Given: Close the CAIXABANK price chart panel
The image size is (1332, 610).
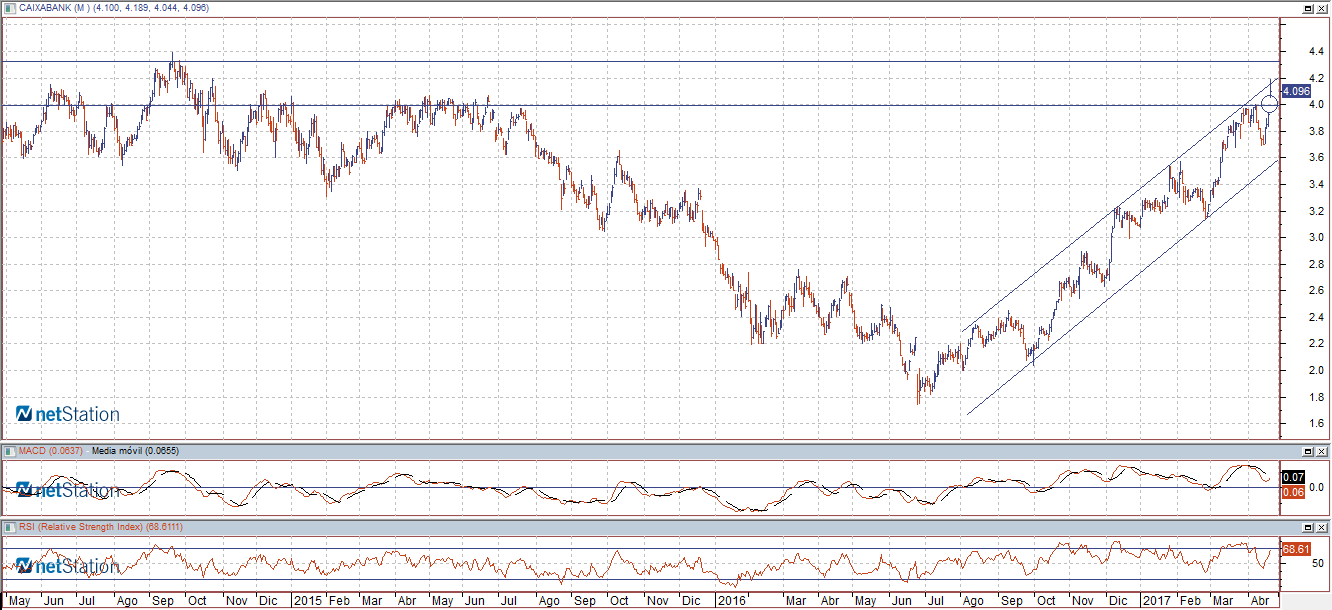Looking at the screenshot, I should [x=1321, y=8].
